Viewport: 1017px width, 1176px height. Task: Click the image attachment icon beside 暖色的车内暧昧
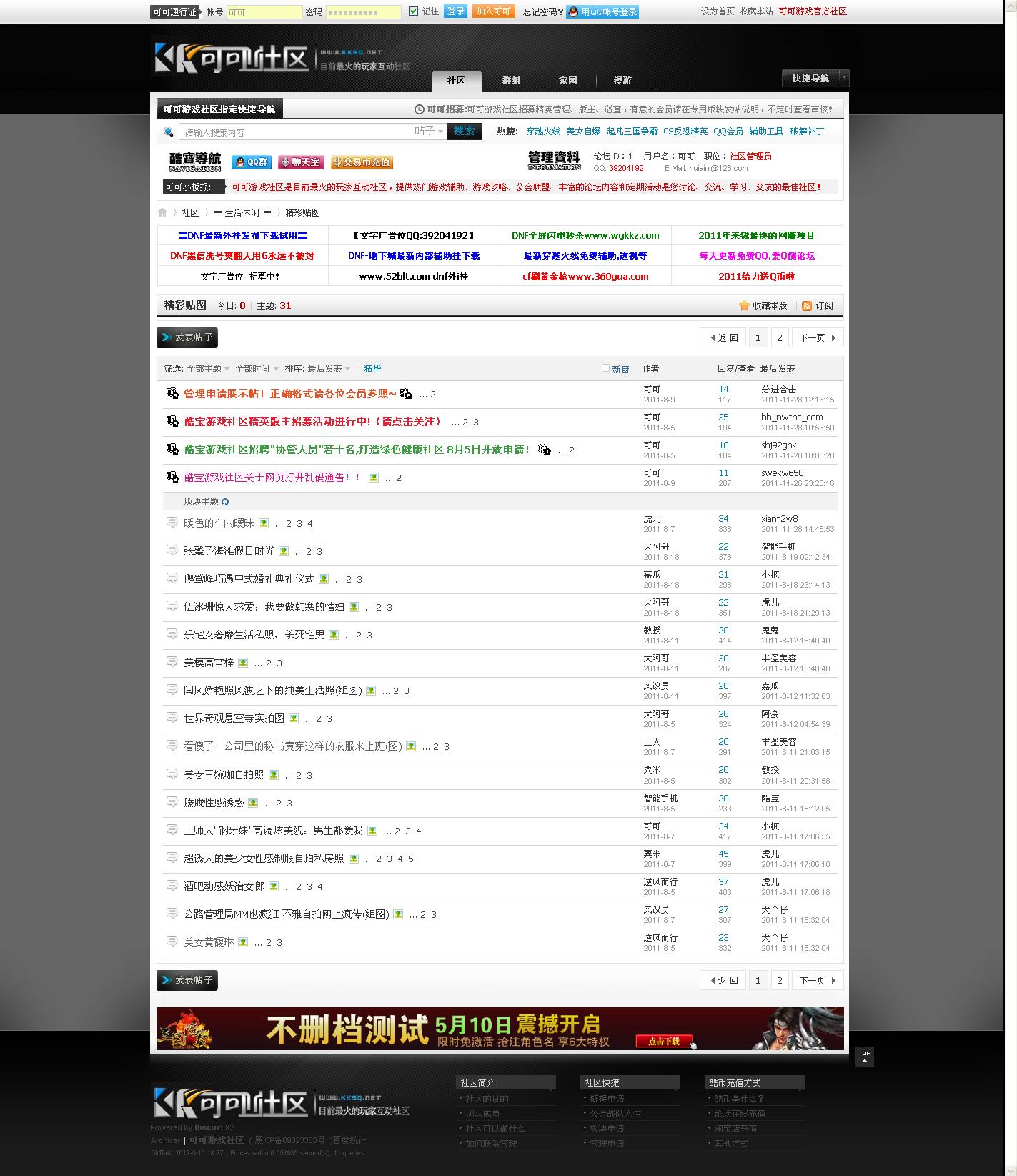pyautogui.click(x=264, y=523)
